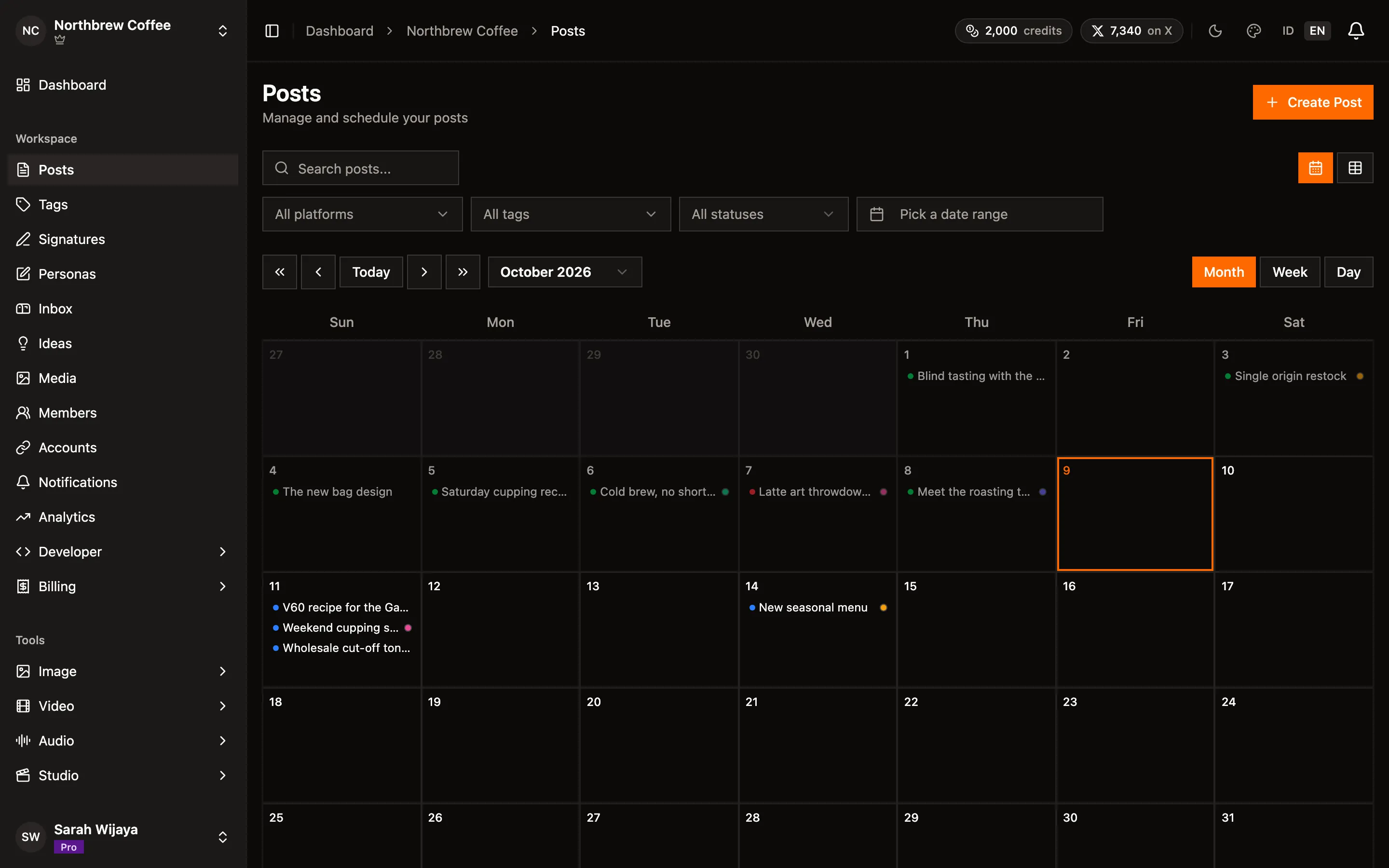Open the Inbox
Screen dimensions: 1389x868
123,309
